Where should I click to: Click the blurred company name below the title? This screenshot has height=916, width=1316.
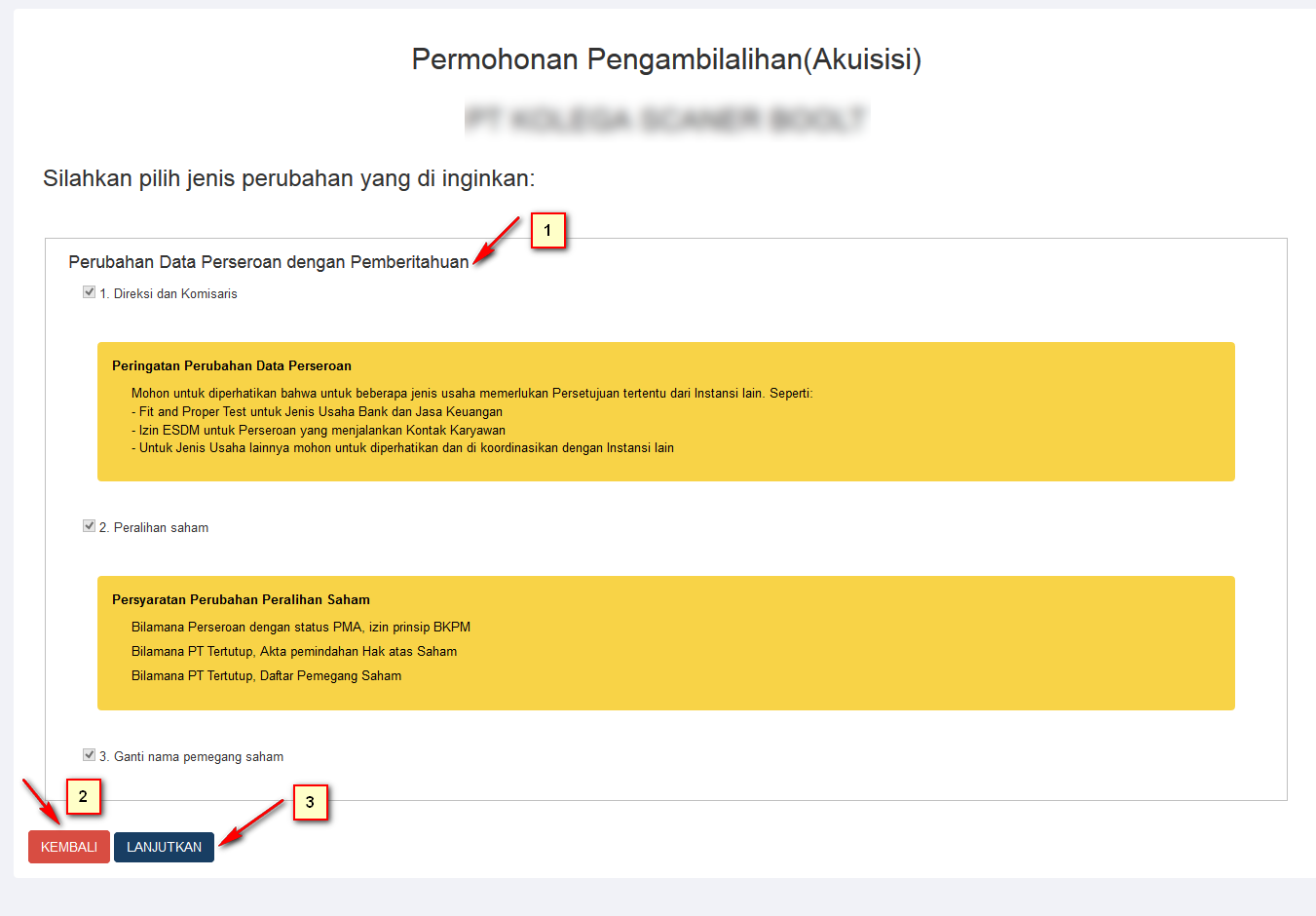(x=666, y=120)
